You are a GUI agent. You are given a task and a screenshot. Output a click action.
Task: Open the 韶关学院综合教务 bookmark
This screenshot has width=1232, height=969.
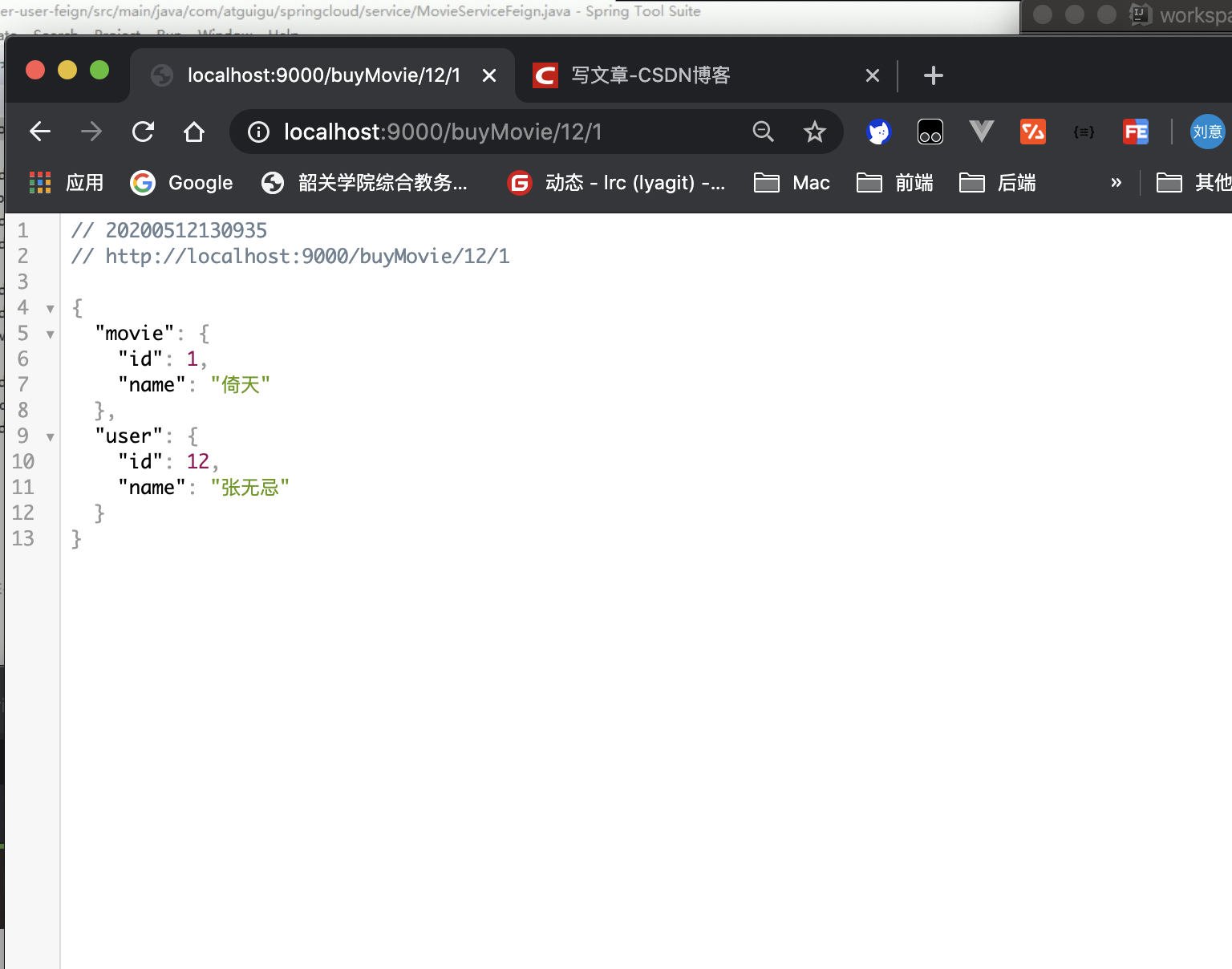364,183
